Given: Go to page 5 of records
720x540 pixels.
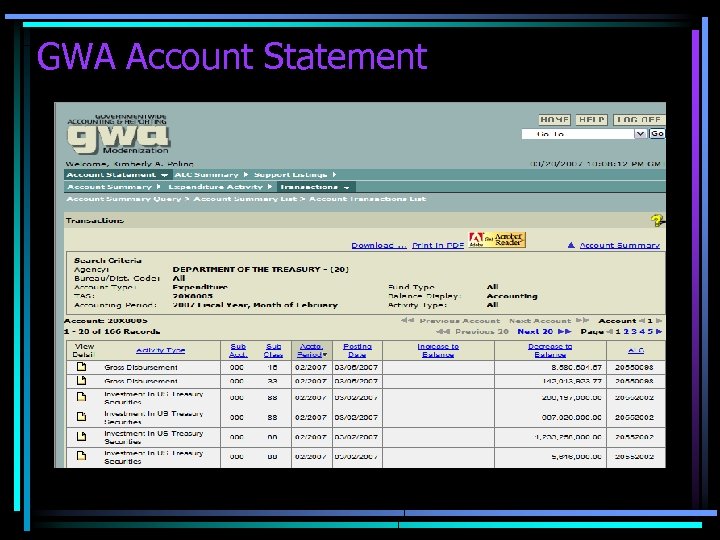Looking at the screenshot, I should [x=650, y=332].
